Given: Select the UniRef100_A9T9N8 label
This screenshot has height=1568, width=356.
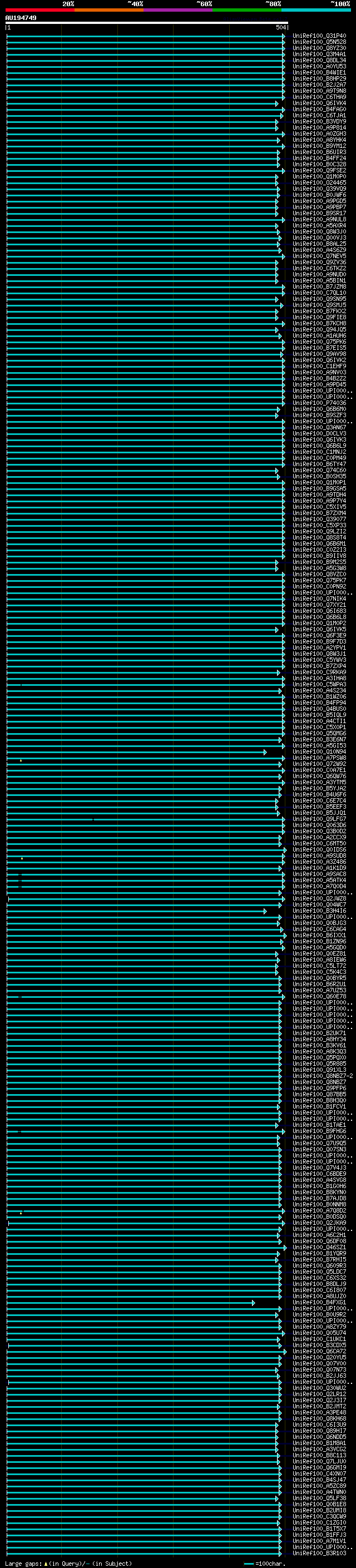Looking at the screenshot, I should pos(319,91).
